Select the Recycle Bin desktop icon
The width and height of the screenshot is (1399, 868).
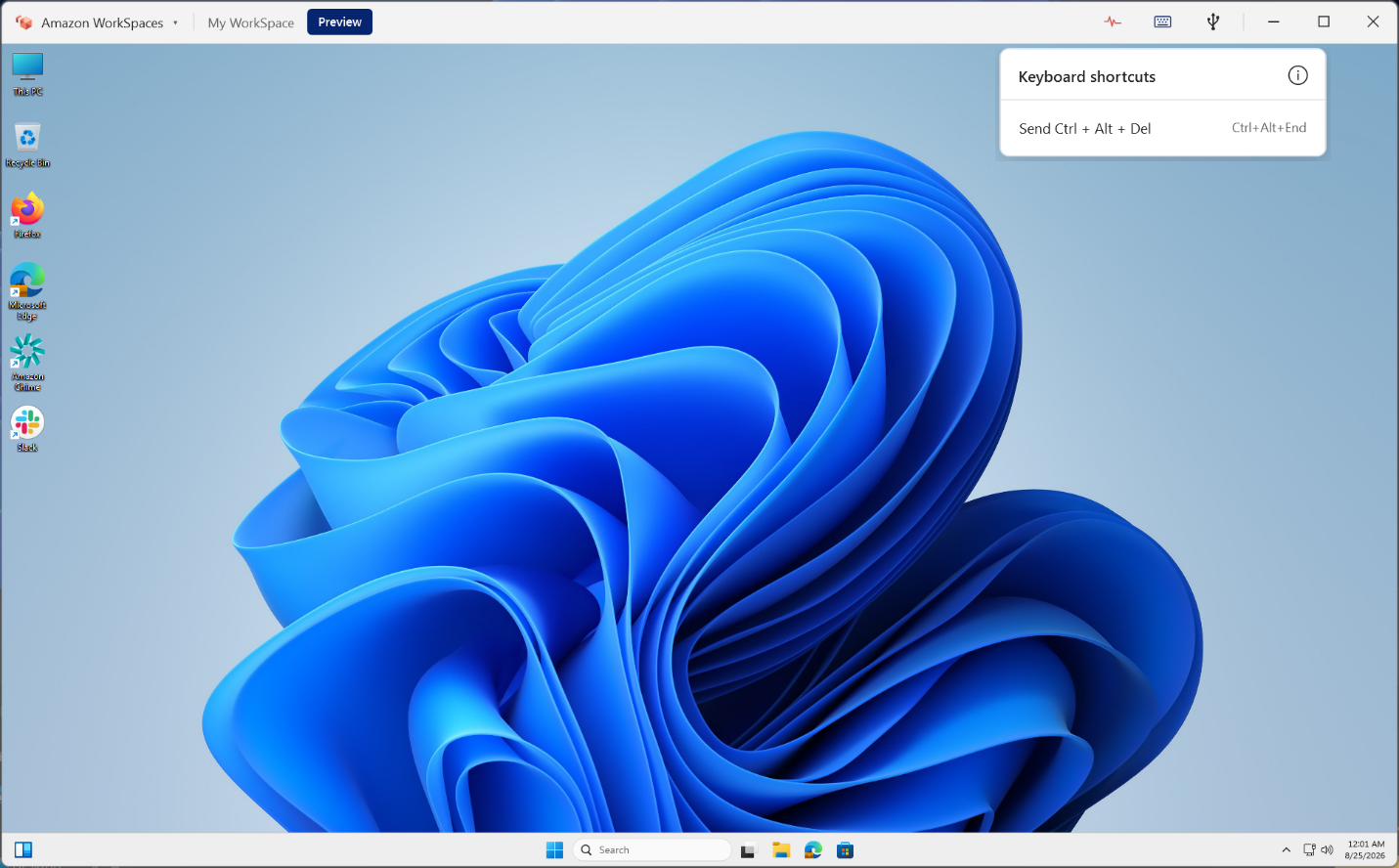click(x=27, y=145)
